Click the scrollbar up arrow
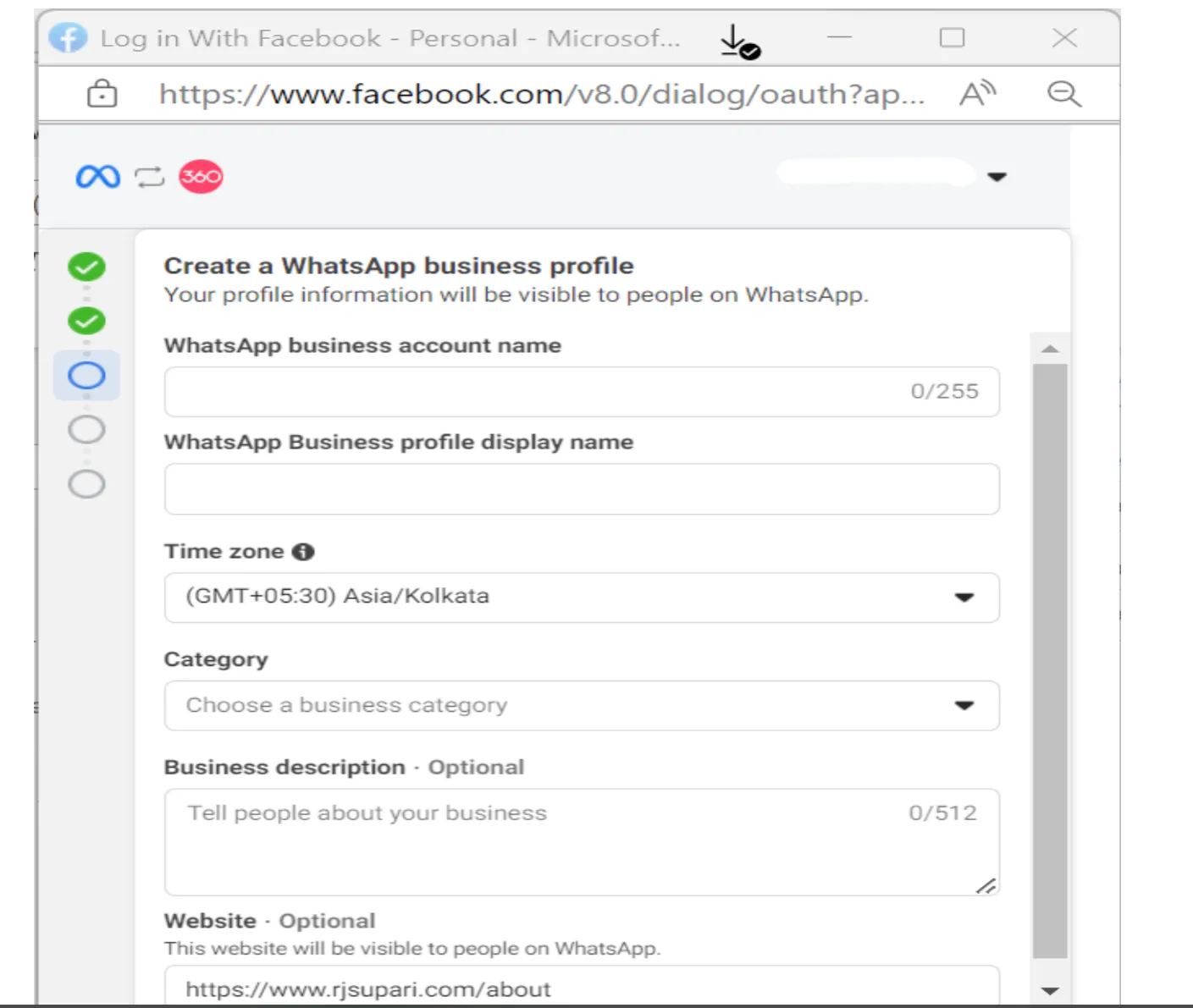1193x1008 pixels. tap(1050, 349)
